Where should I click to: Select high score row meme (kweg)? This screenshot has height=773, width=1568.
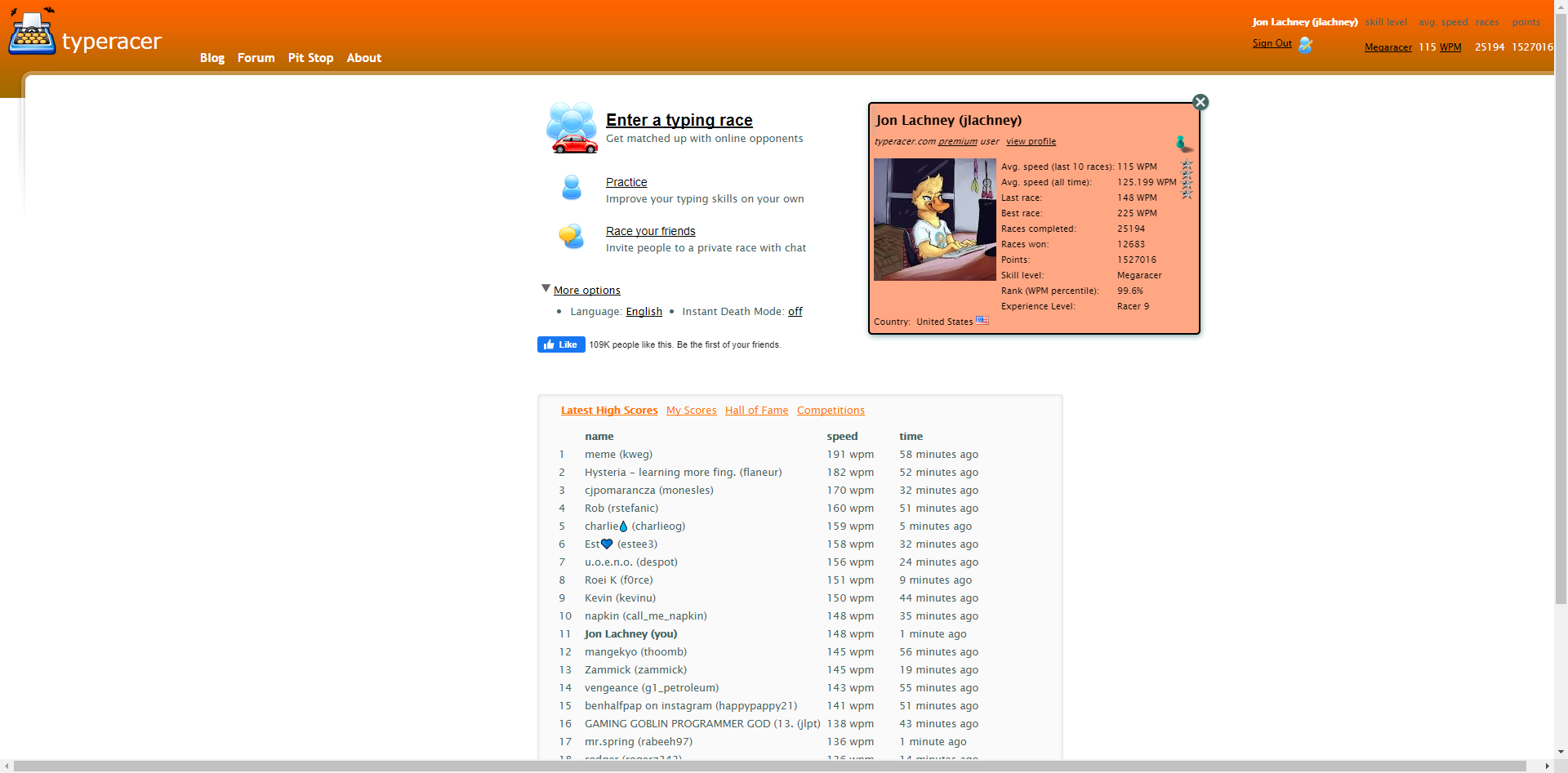click(618, 455)
